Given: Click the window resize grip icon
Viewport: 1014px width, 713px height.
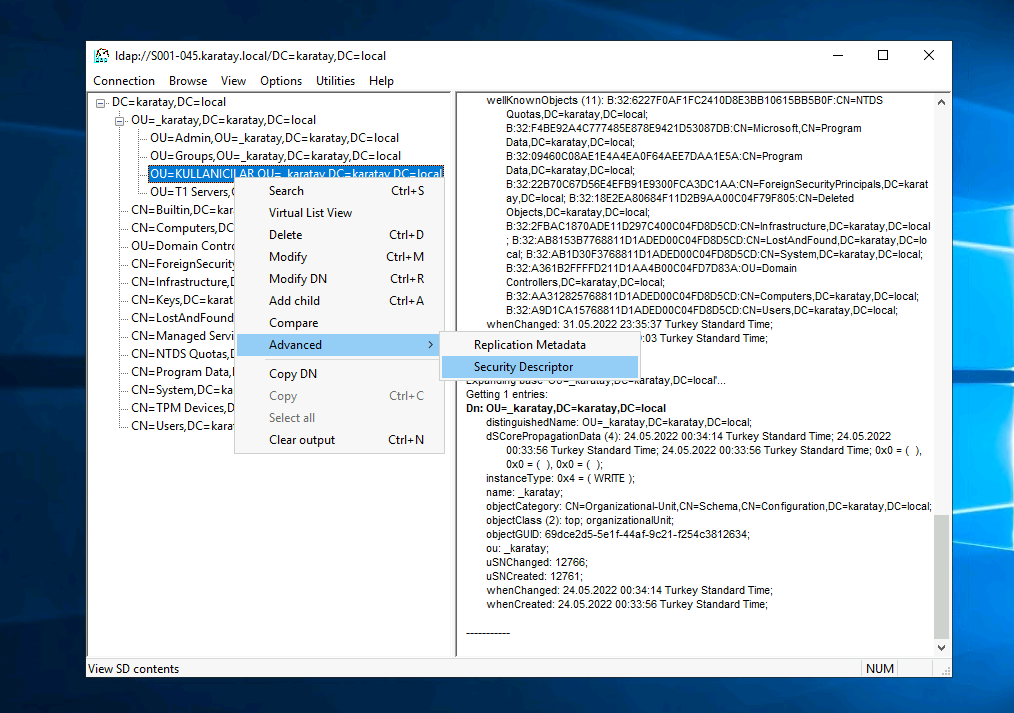Looking at the screenshot, I should pos(945,672).
